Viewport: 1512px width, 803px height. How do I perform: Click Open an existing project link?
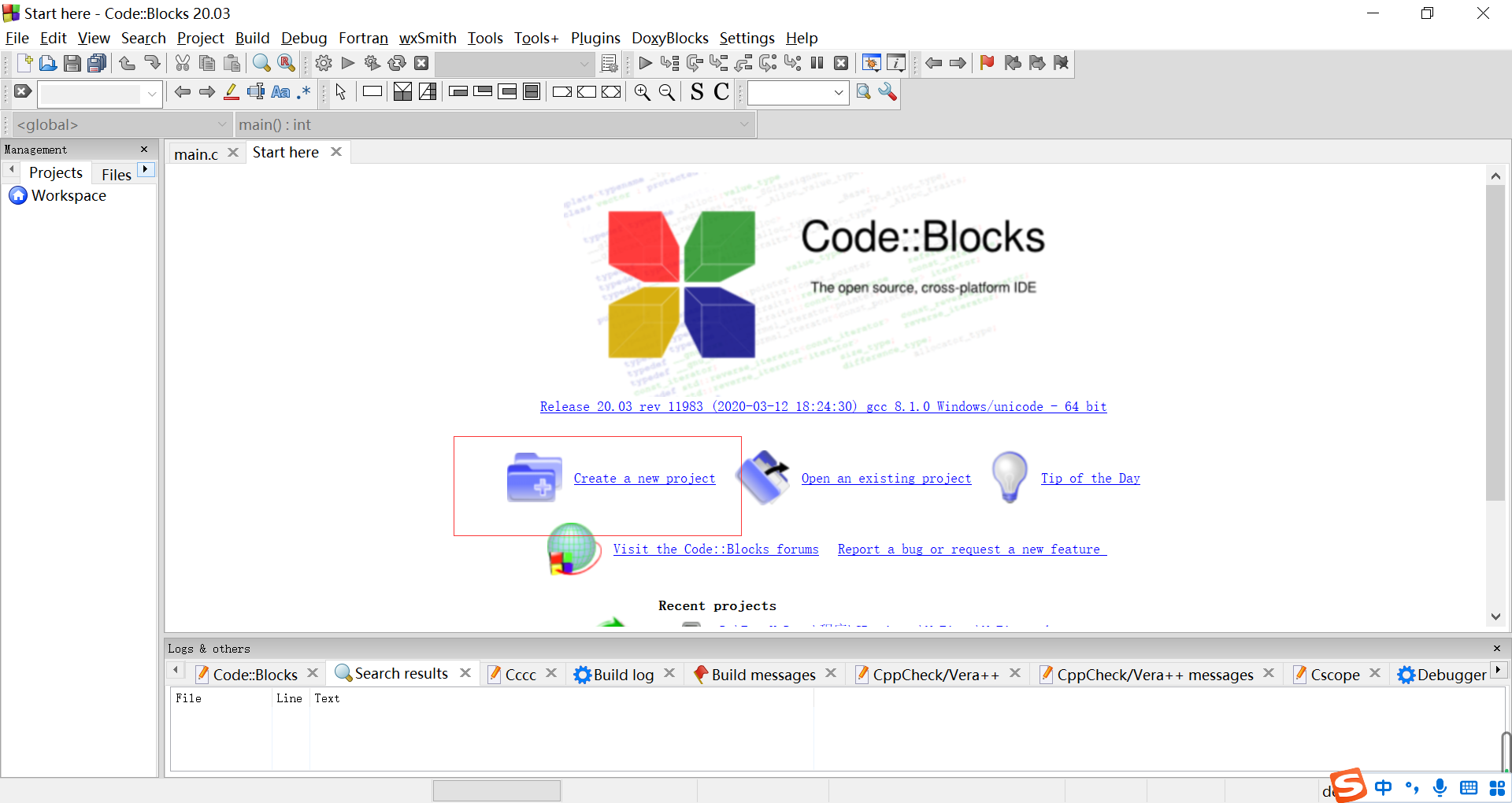coord(886,478)
